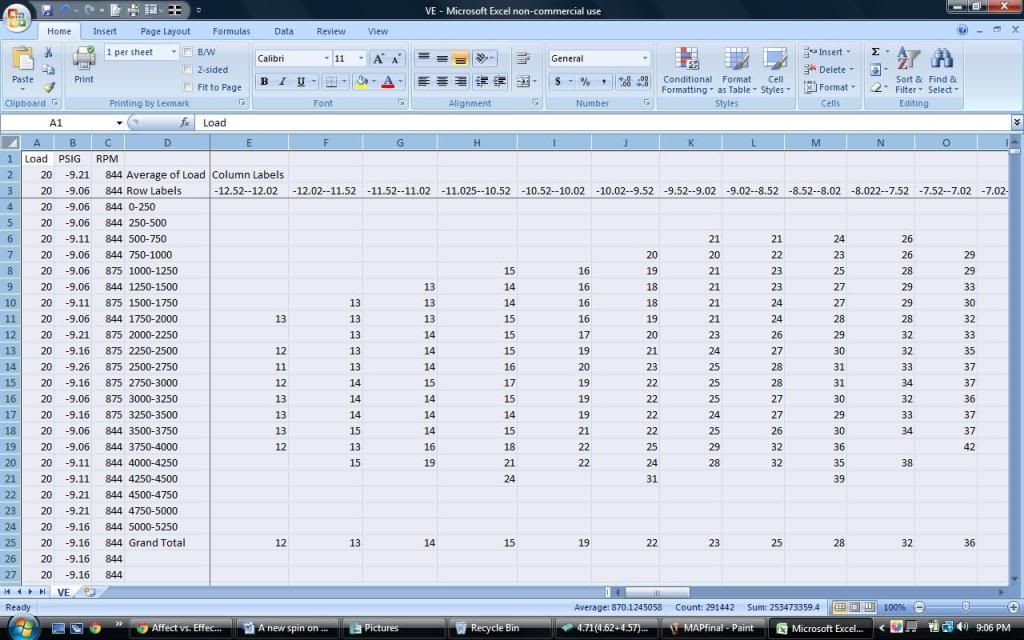
Task: Select the Data ribbon tab
Action: (283, 31)
